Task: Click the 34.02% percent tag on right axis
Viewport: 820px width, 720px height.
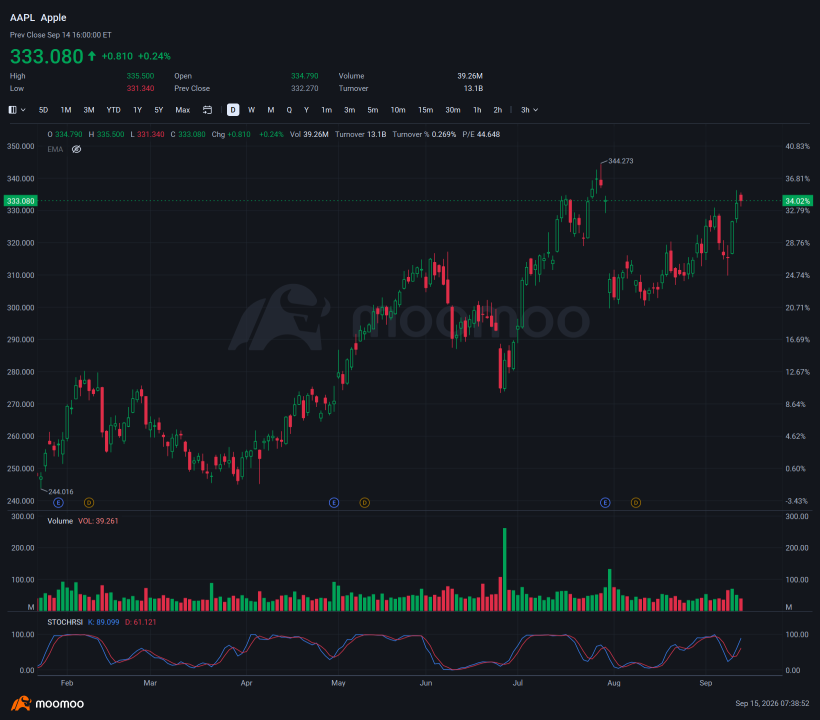Action: click(x=797, y=201)
